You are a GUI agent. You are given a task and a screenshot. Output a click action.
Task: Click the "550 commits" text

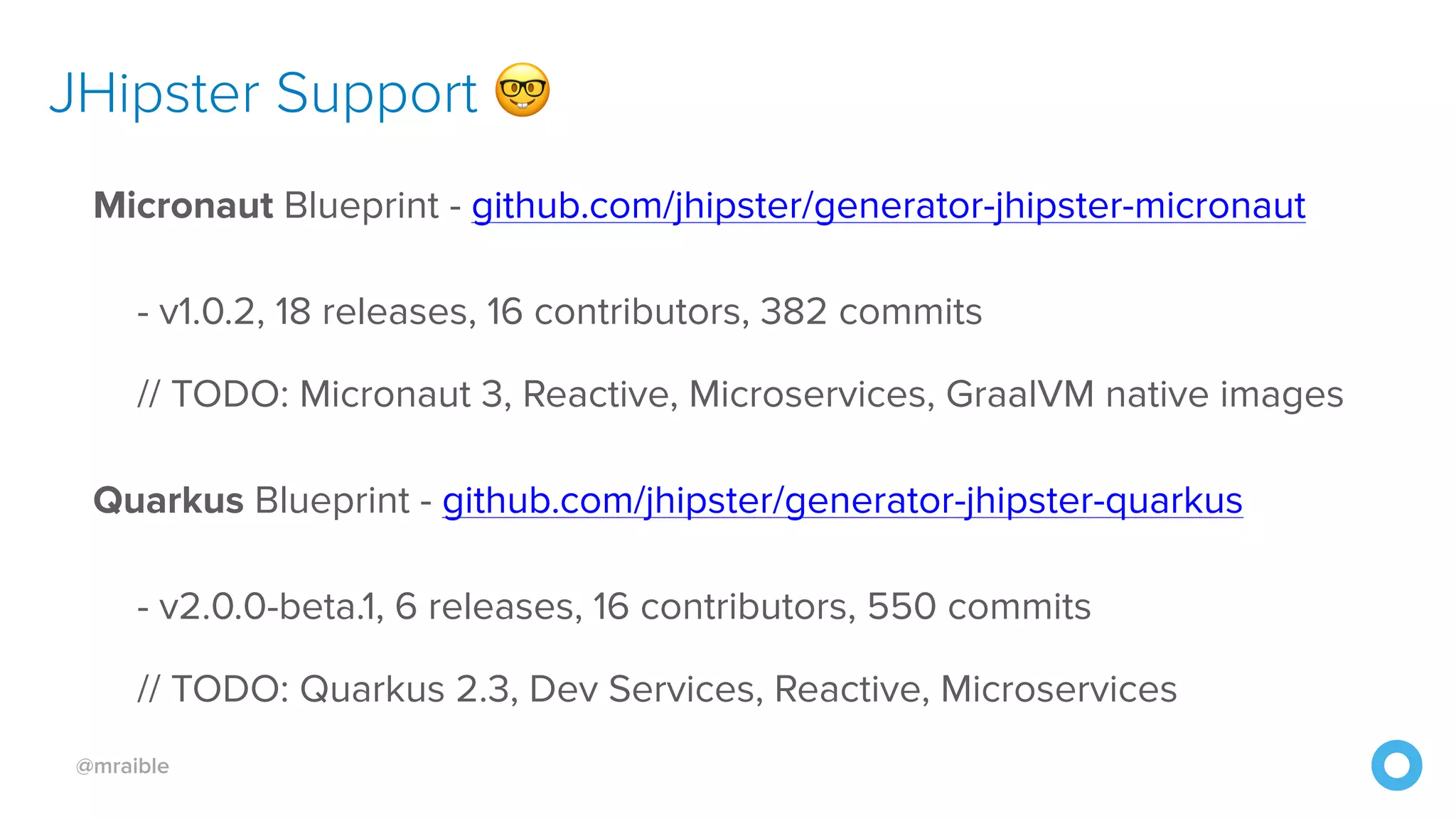pos(979,607)
